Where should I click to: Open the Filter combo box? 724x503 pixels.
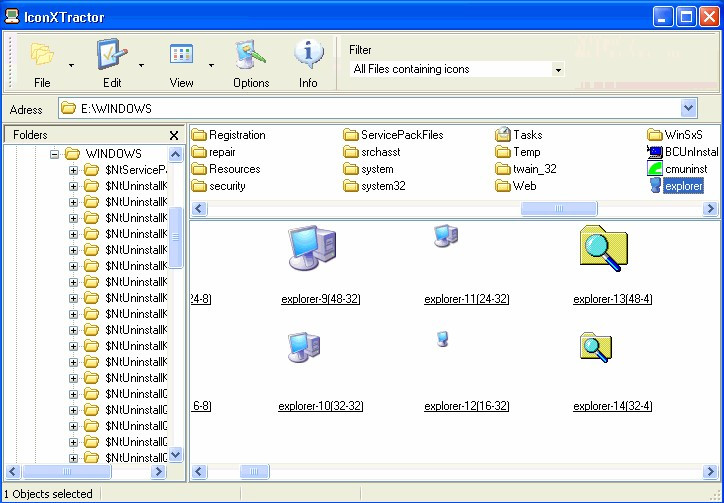click(x=457, y=69)
